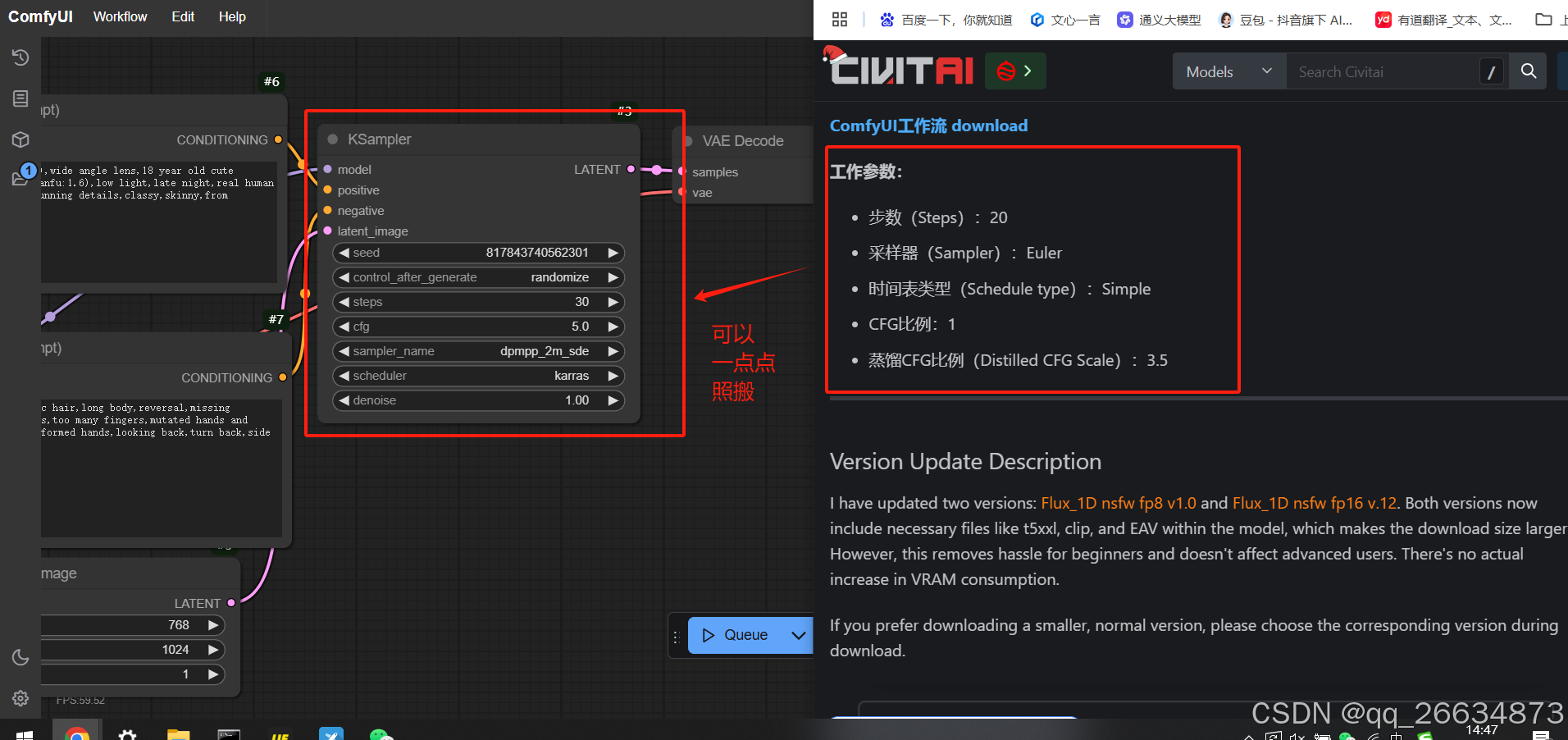
Task: Click the KSampler latent_image input socket
Action: coord(327,231)
